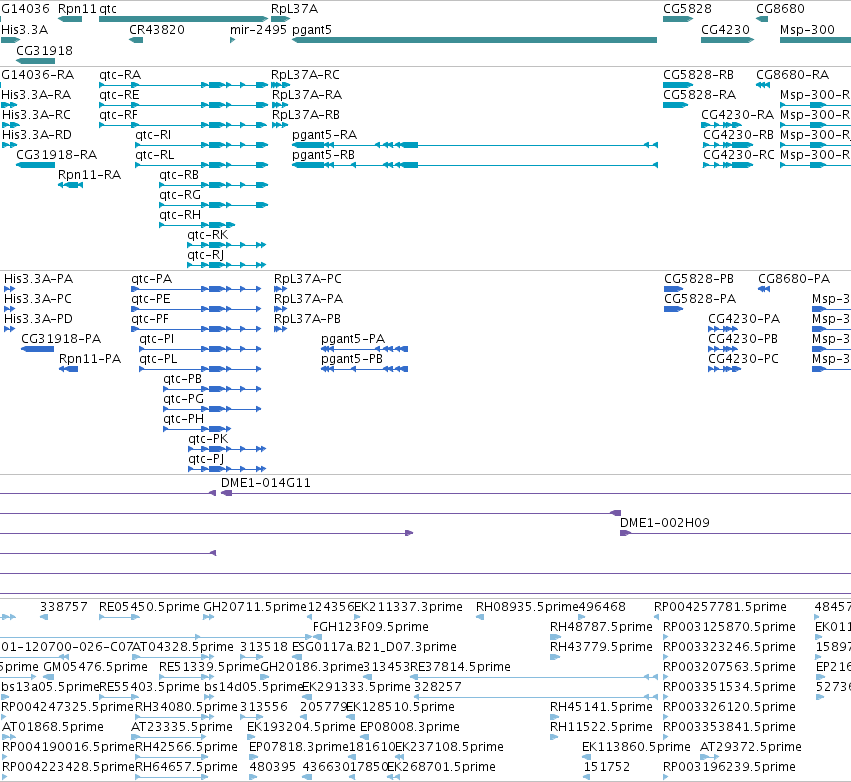Pick the qtc-RB transcript label
851x782 pixels.
179,175
